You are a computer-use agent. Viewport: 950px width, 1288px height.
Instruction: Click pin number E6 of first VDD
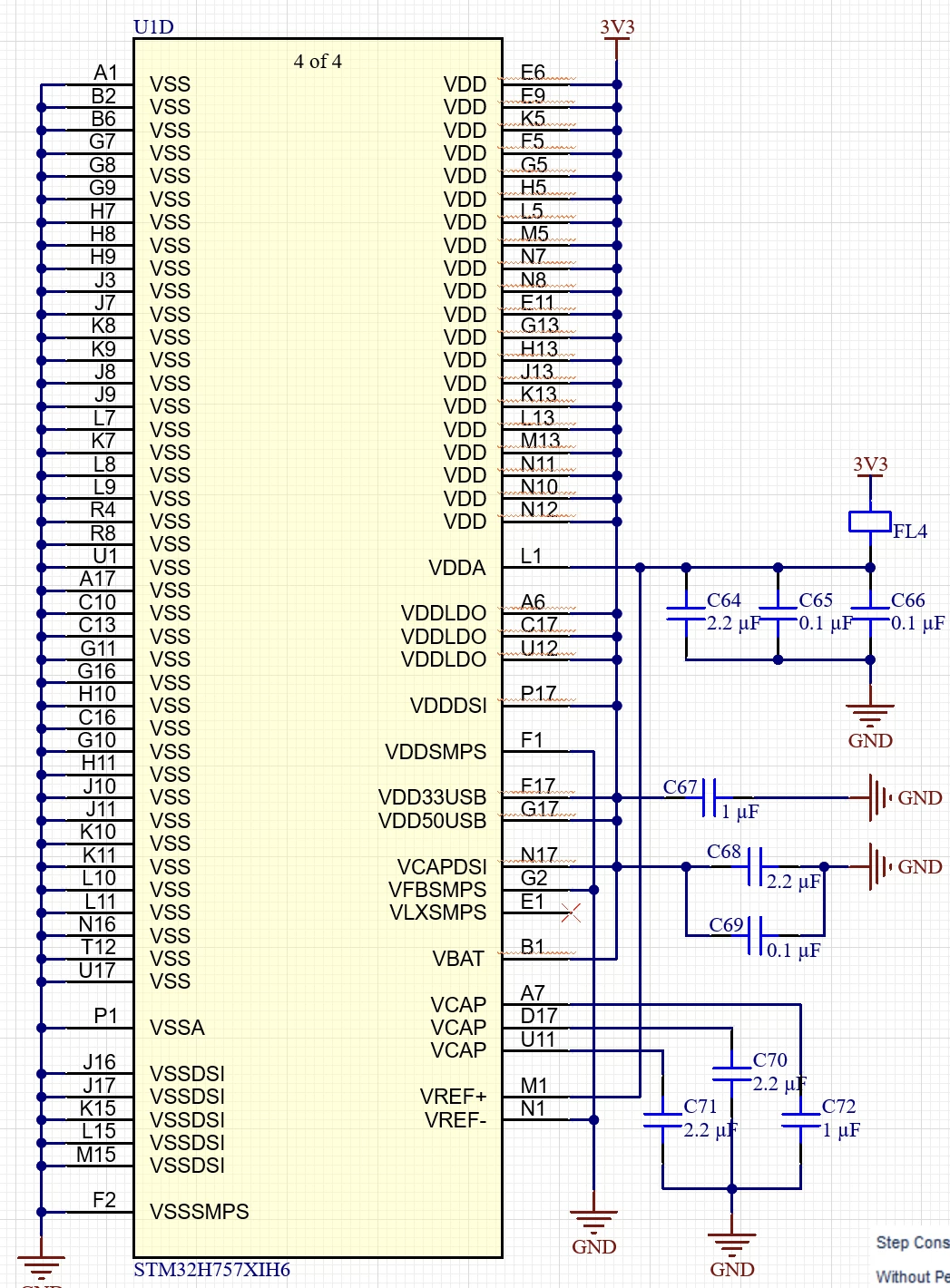pyautogui.click(x=533, y=72)
